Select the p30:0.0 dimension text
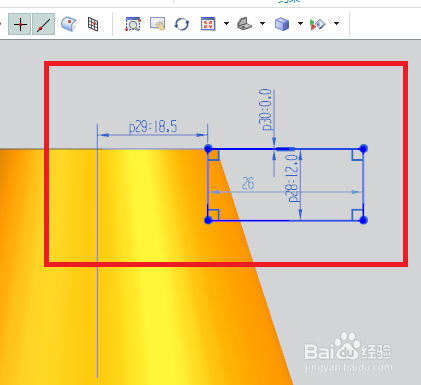421x385 pixels. [x=266, y=110]
